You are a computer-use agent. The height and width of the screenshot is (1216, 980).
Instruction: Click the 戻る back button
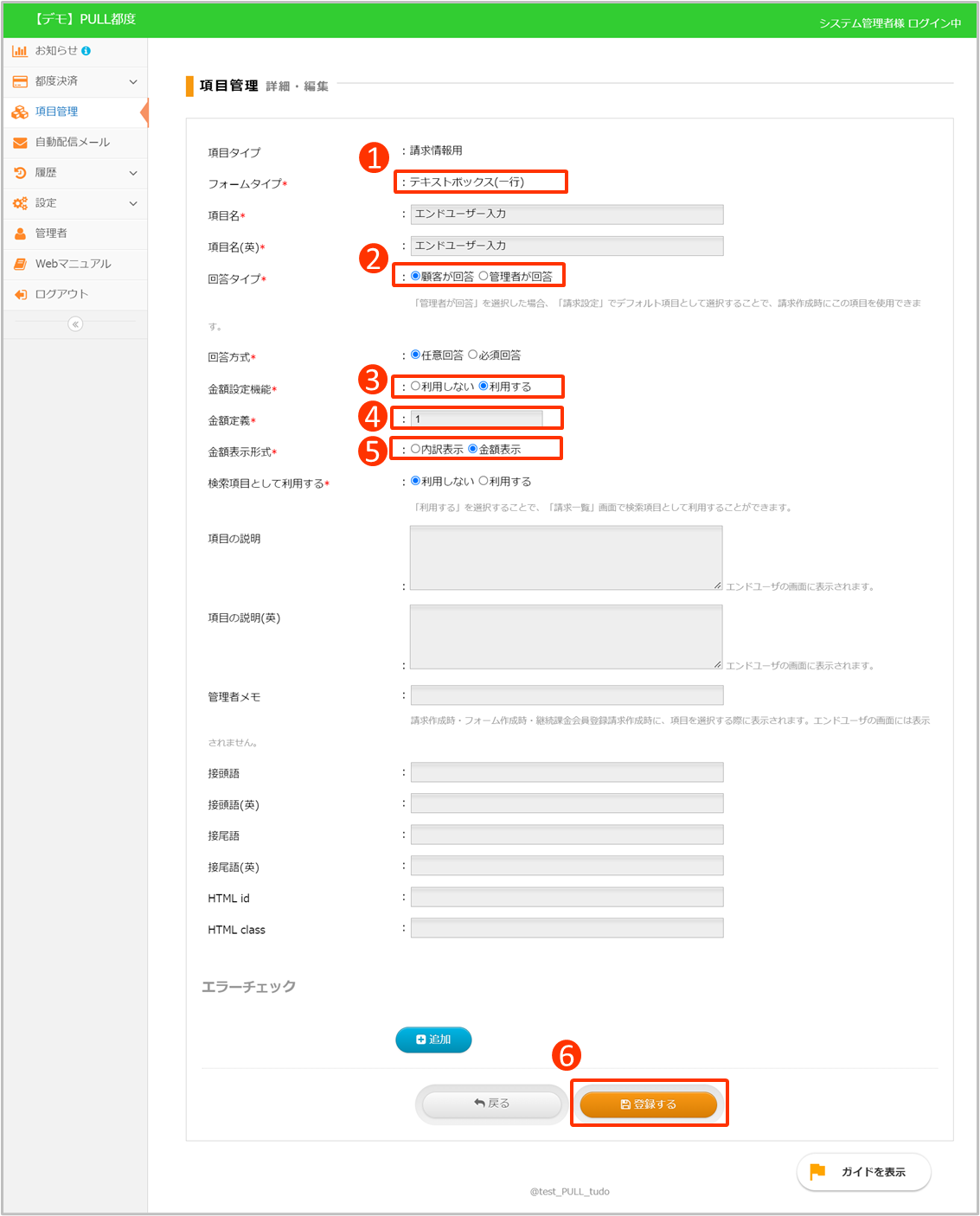(491, 1104)
